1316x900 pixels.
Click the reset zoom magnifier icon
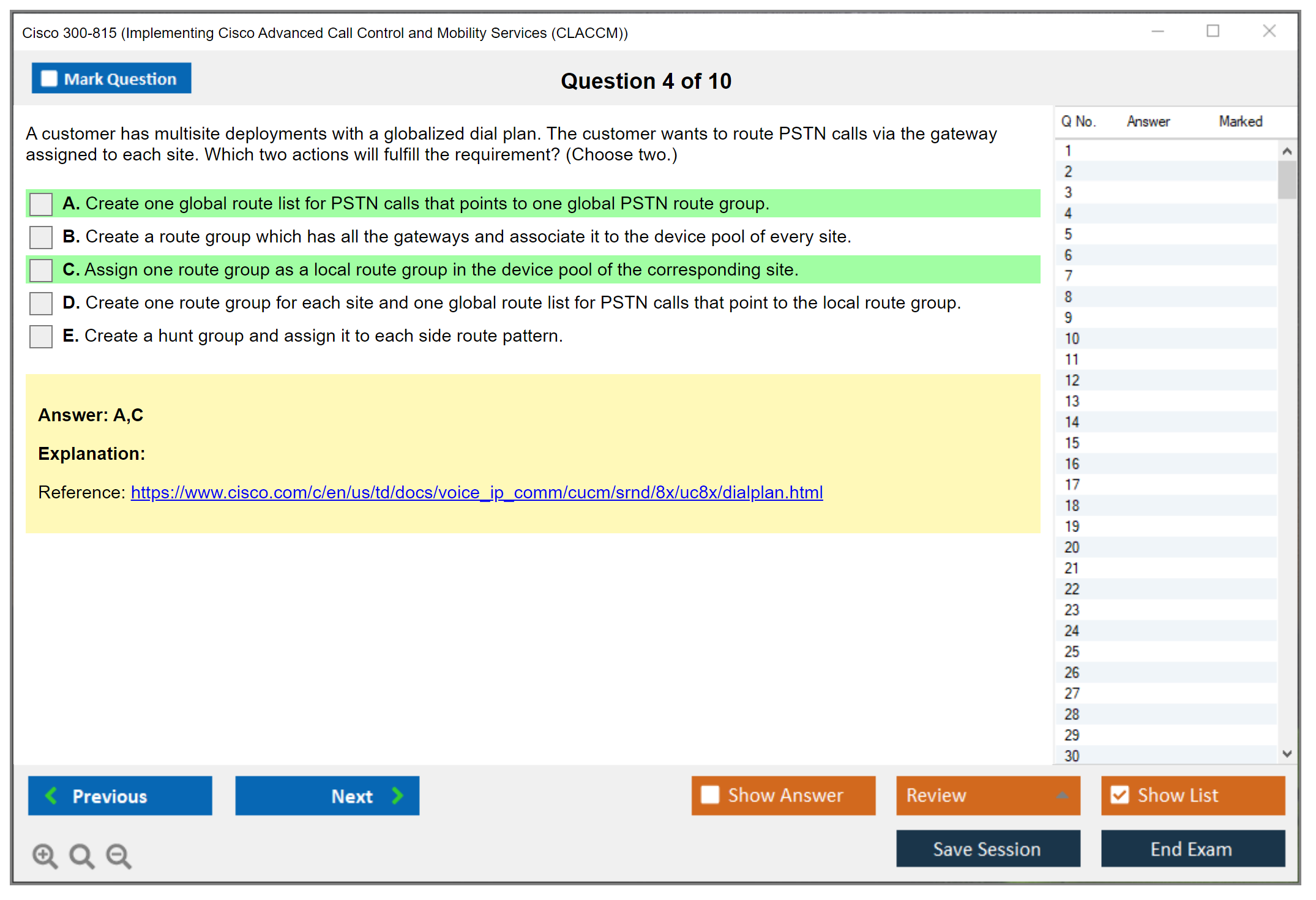click(81, 855)
